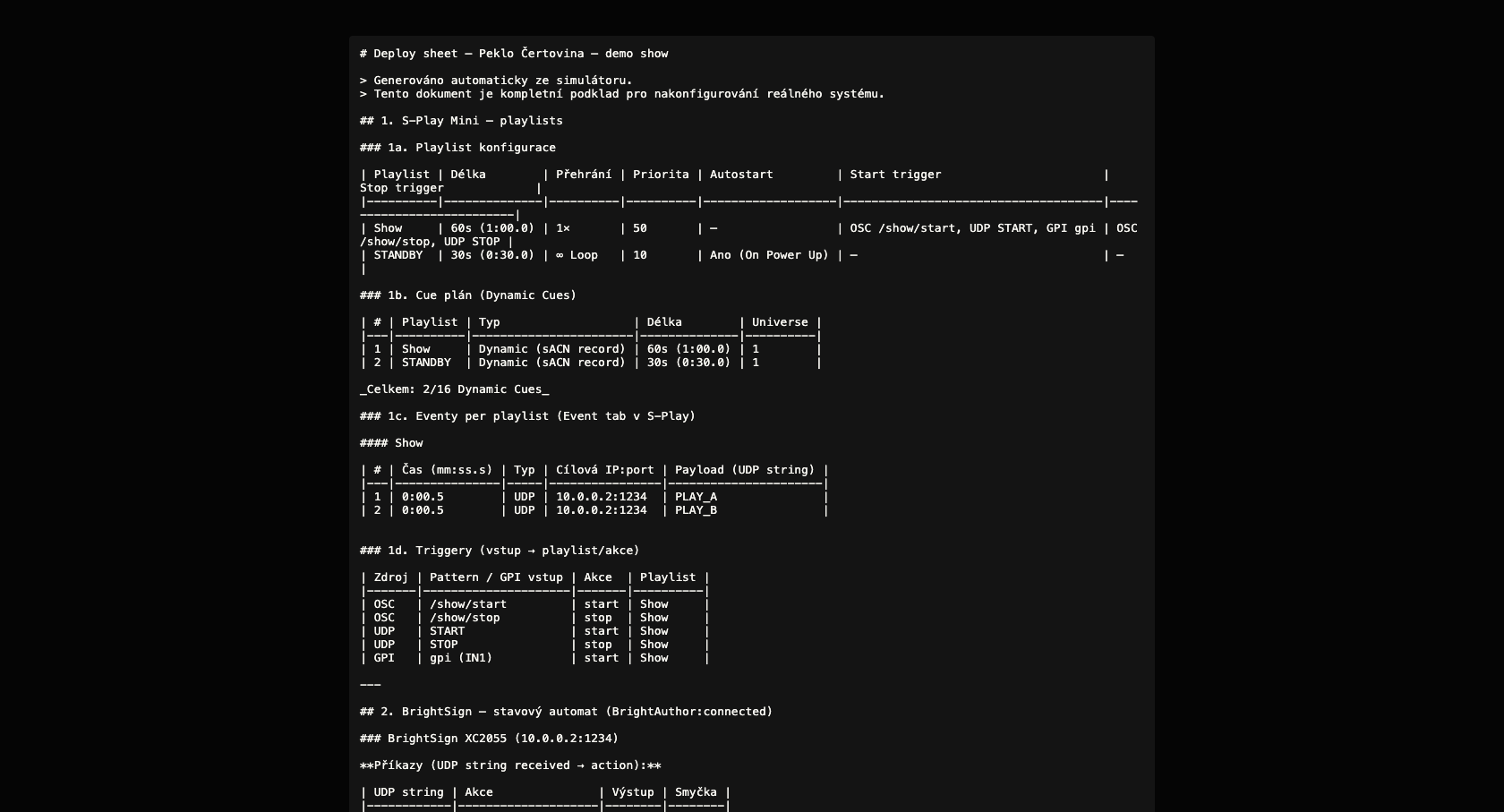Screen dimensions: 1504x812
Task: Select the line 'Generováno automaticky ze simulátoru.'
Action: [x=503, y=81]
